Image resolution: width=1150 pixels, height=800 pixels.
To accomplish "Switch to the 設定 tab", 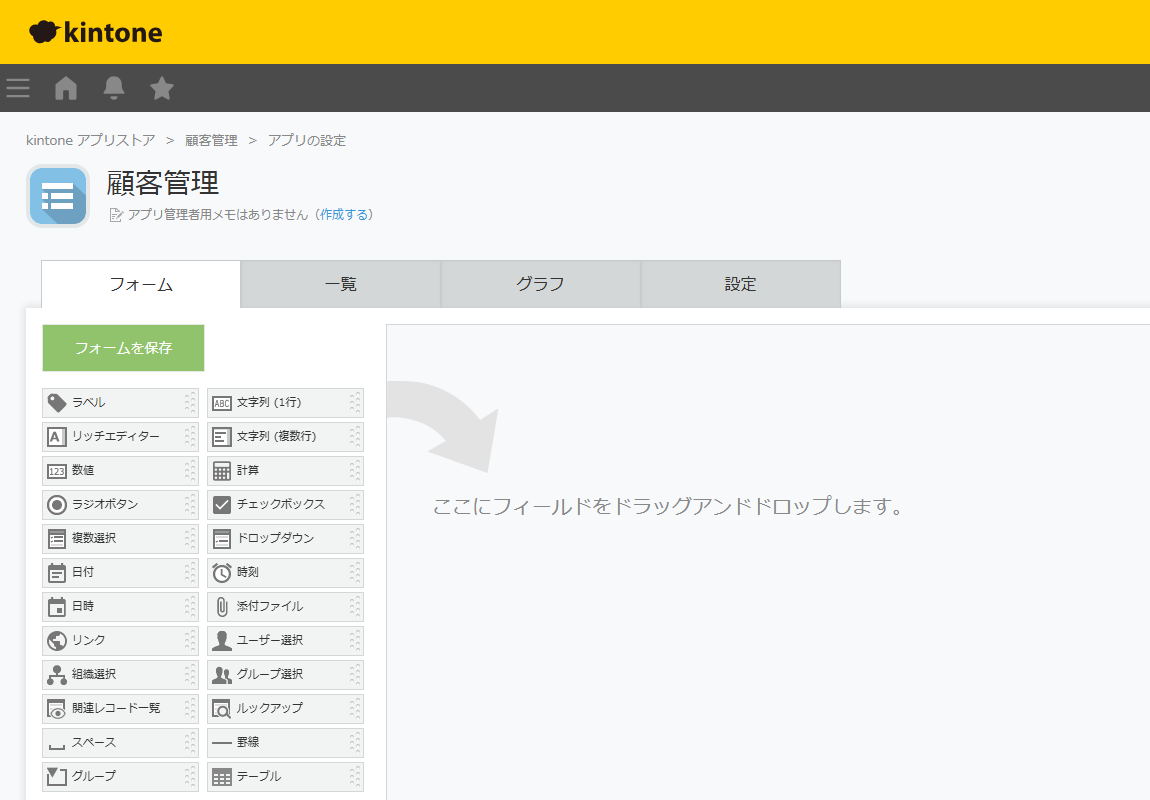I will [x=741, y=285].
